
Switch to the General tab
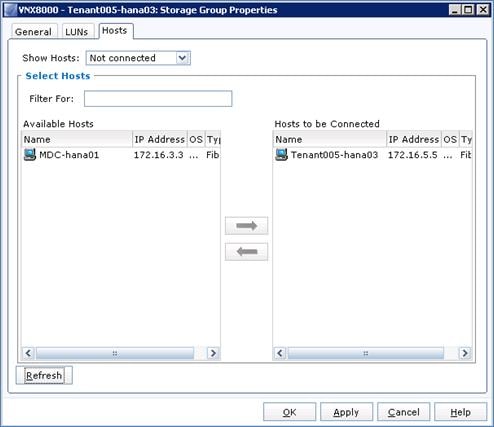33,32
